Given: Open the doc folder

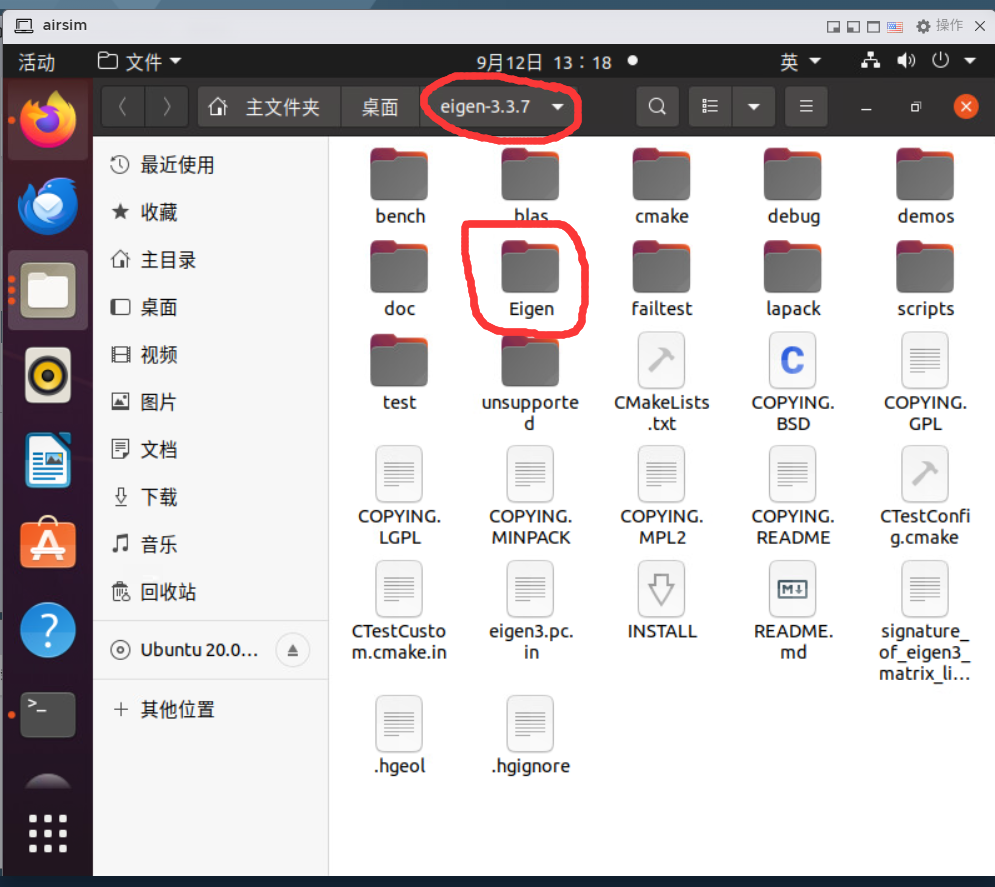Looking at the screenshot, I should [x=399, y=279].
